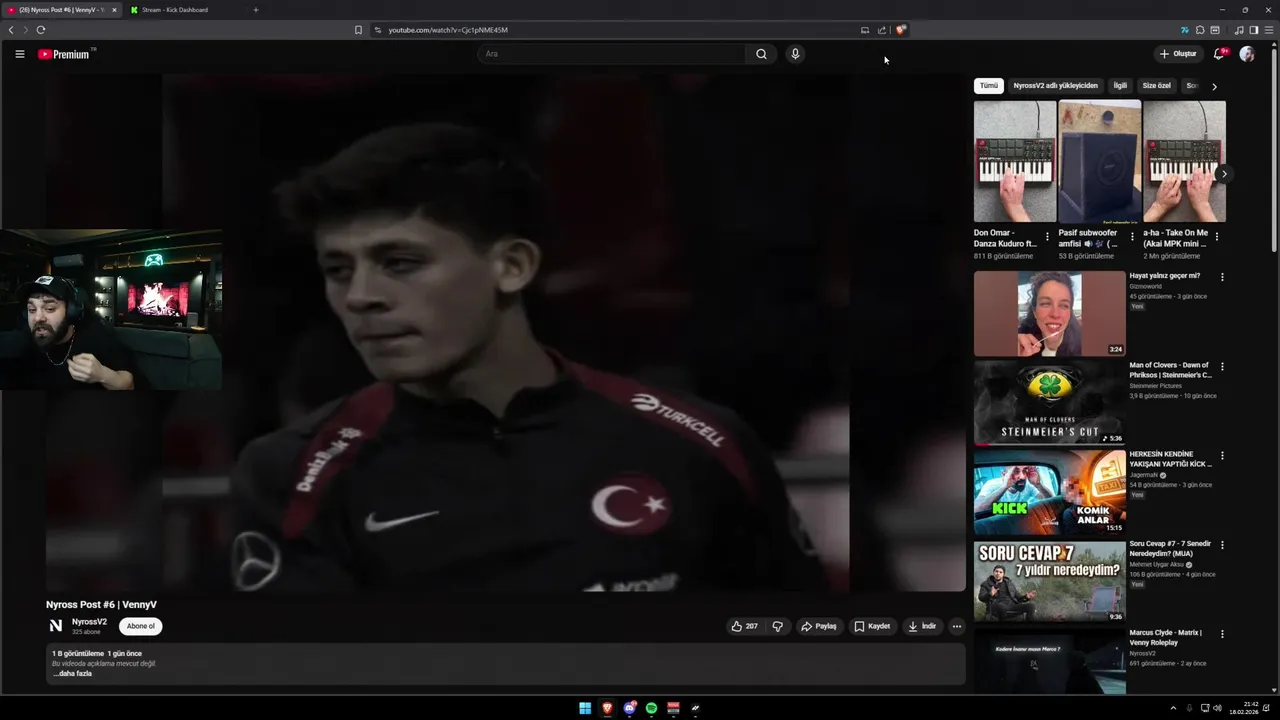Open media control music note icon
The height and width of the screenshot is (720, 1280).
point(1239,30)
